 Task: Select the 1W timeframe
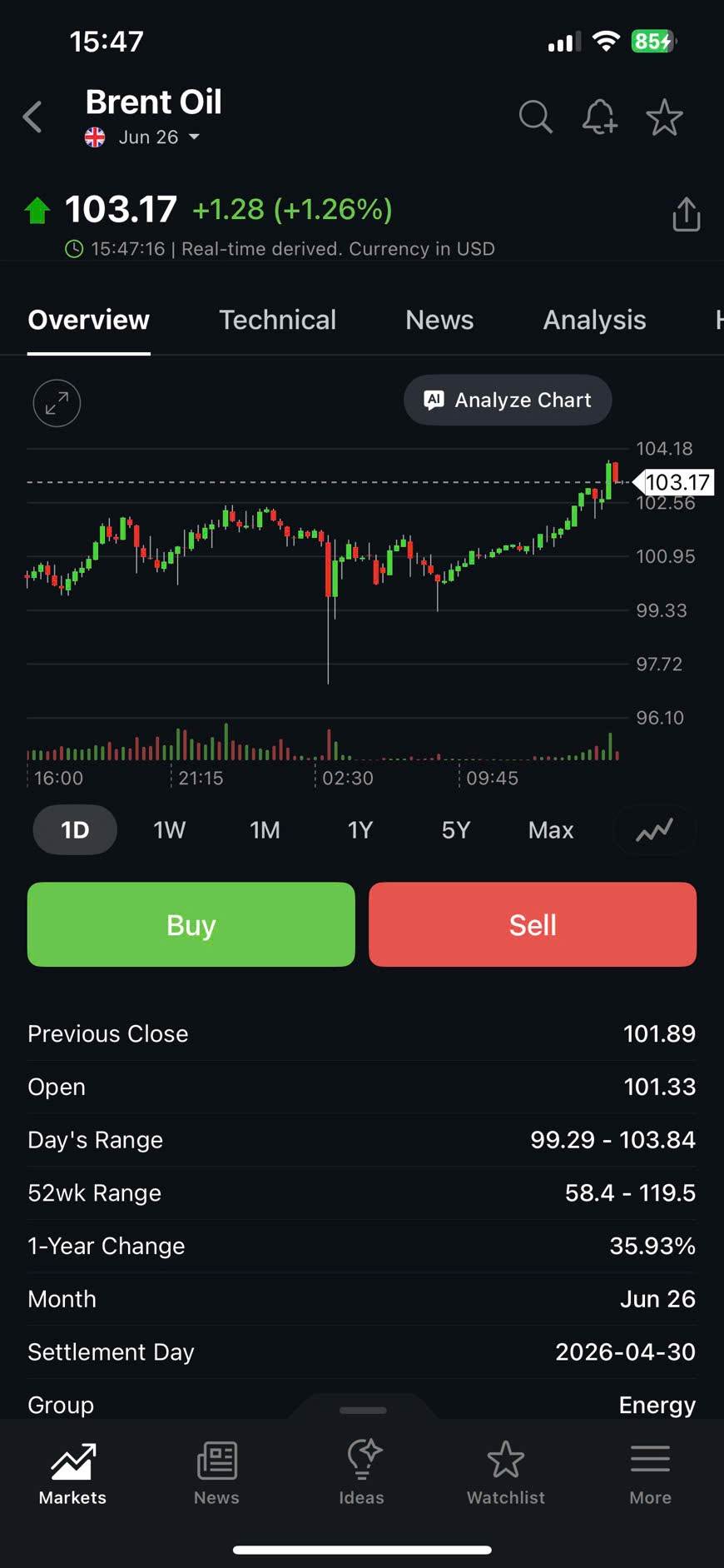click(169, 830)
